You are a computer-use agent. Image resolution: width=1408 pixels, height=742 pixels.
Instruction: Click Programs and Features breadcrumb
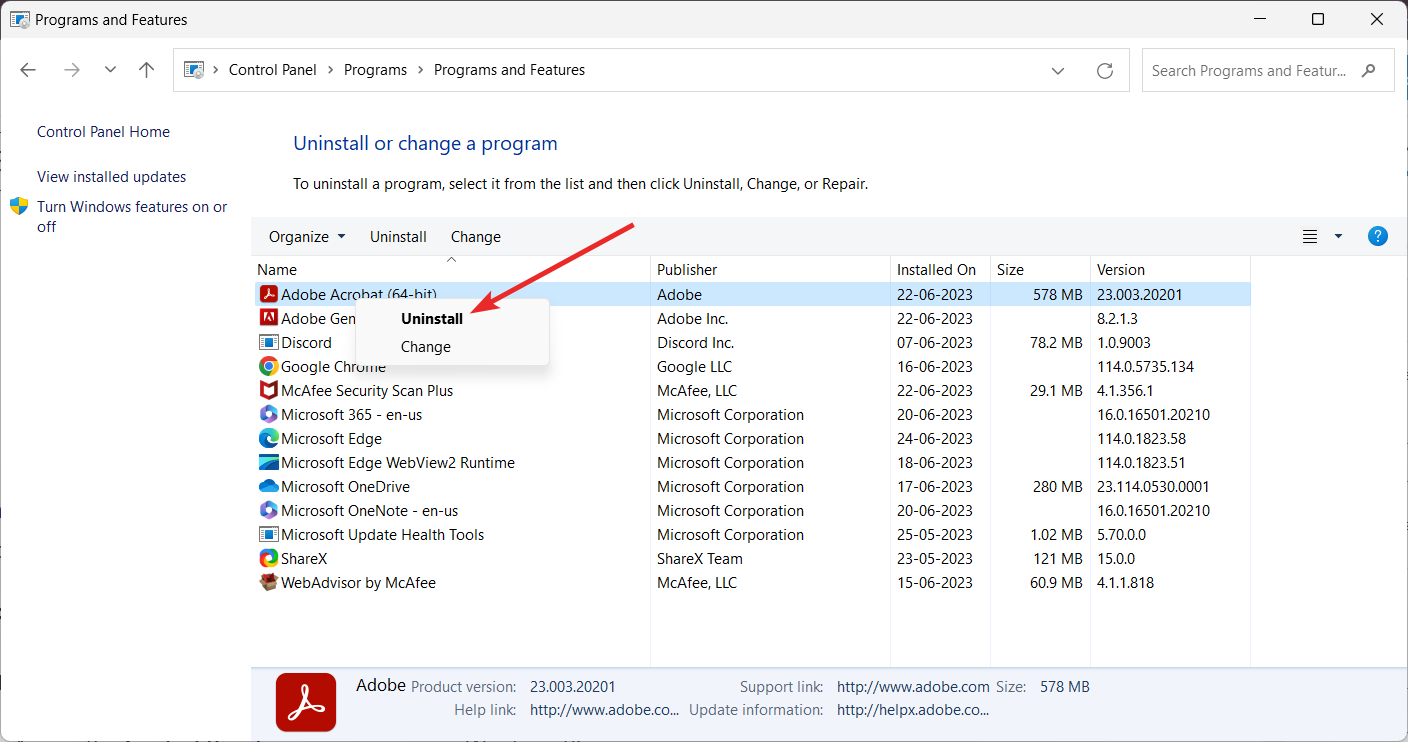(510, 70)
